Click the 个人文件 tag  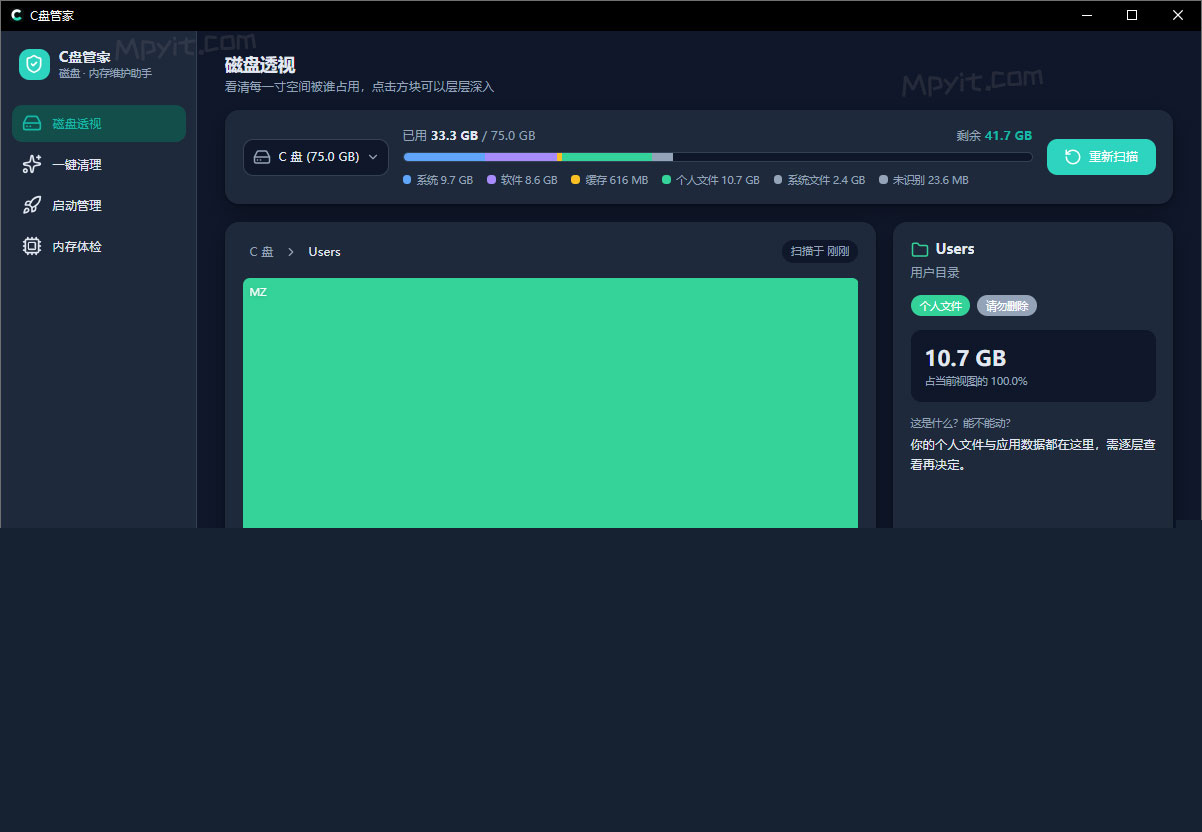pyautogui.click(x=940, y=306)
